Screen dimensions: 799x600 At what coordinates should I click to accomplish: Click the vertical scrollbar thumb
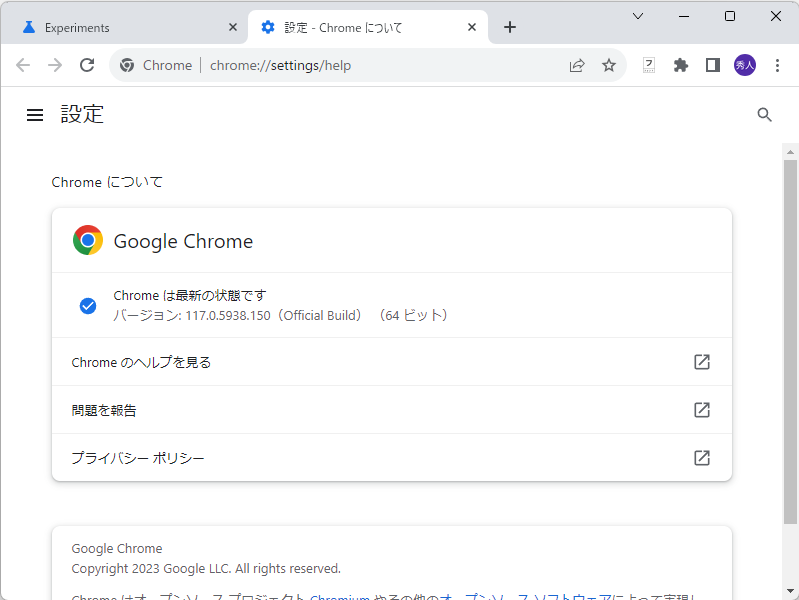(x=790, y=342)
